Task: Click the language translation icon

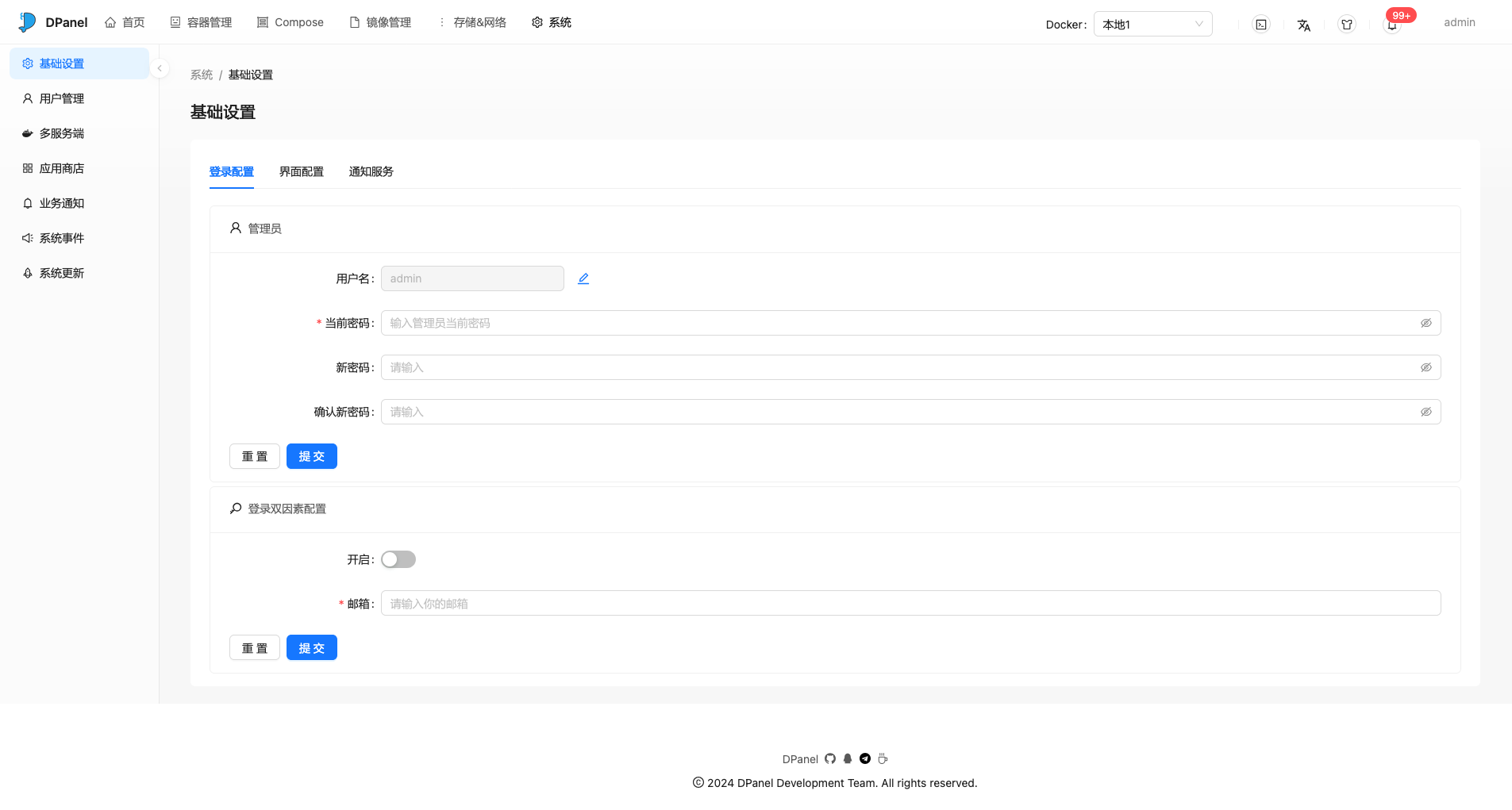Action: click(1303, 25)
